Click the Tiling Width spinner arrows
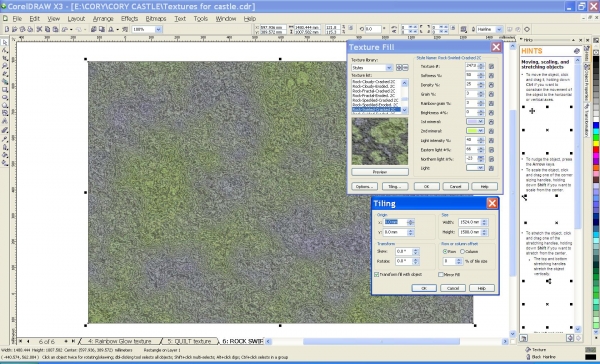Screen dimensions: 600x364 pyautogui.click(x=484, y=222)
